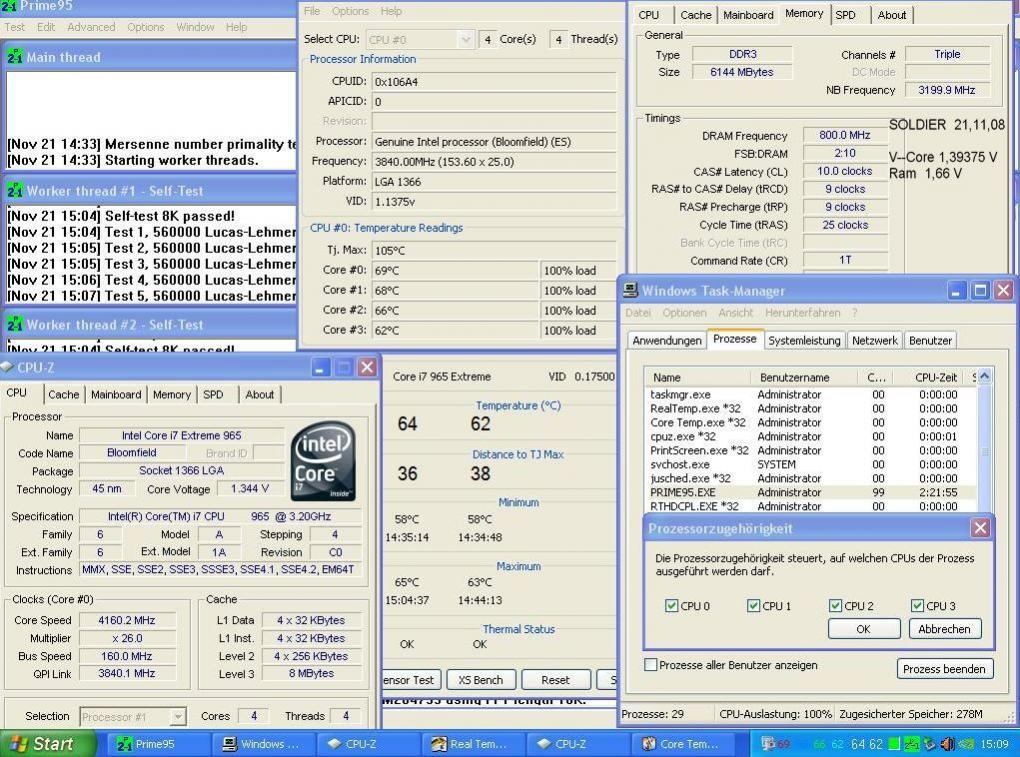The width and height of the screenshot is (1020, 757).
Task: Sort processes by the Name column
Action: pos(699,377)
